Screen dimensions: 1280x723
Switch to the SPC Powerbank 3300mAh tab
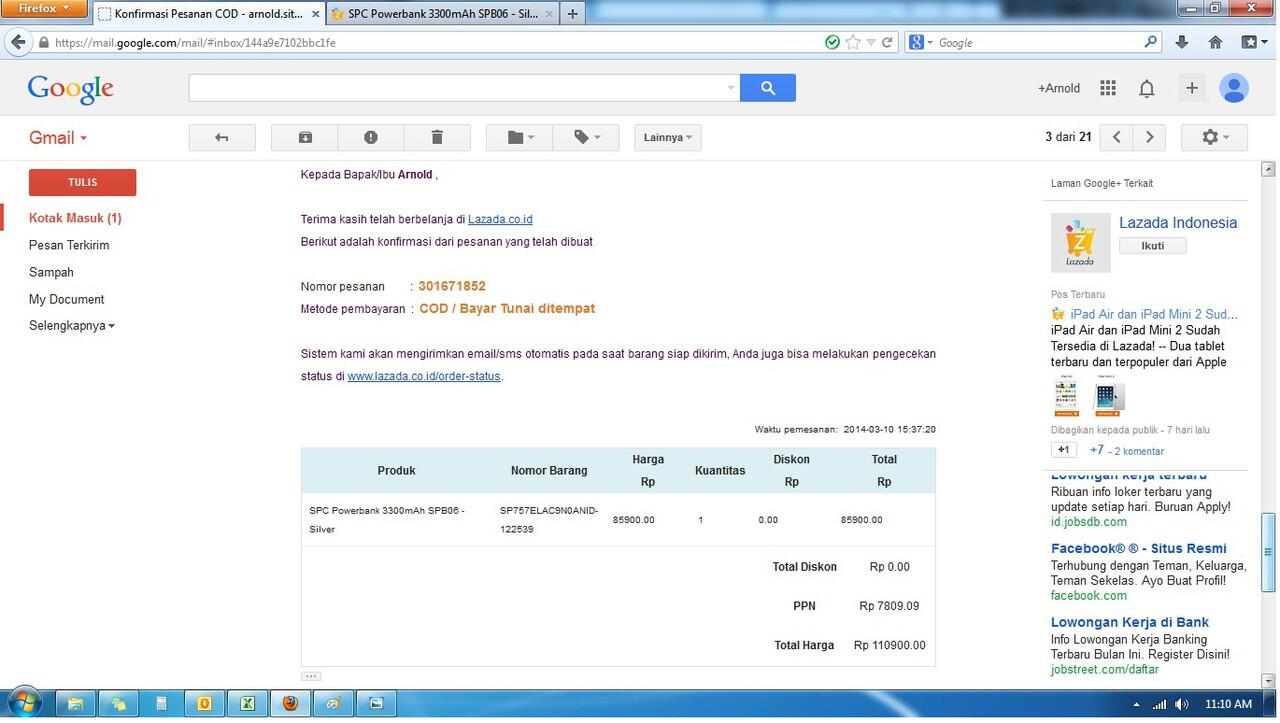coord(443,14)
